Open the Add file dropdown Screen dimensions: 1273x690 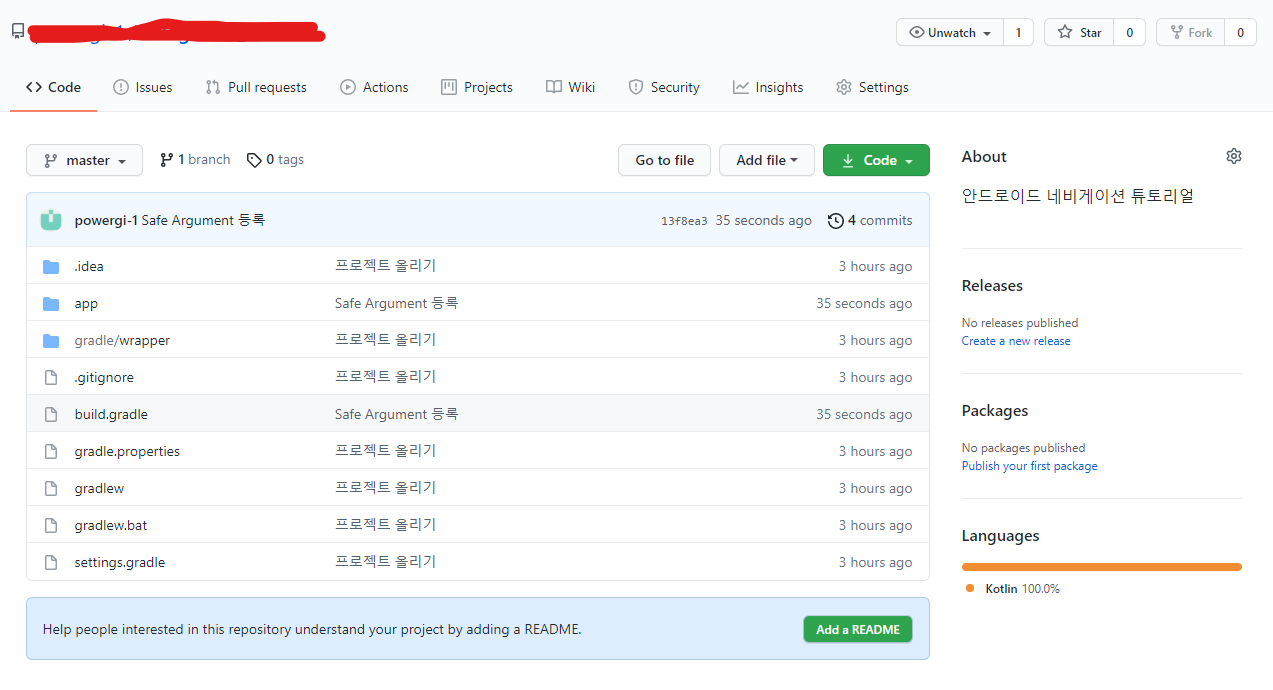767,160
